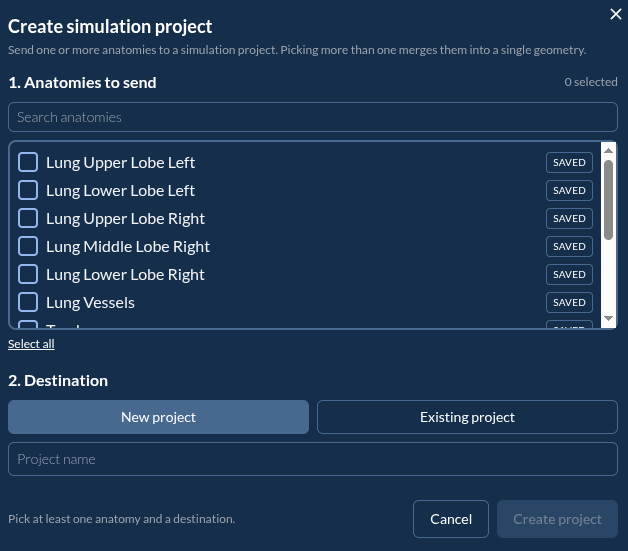Click the Create project button
The height and width of the screenshot is (551, 628).
pos(557,519)
